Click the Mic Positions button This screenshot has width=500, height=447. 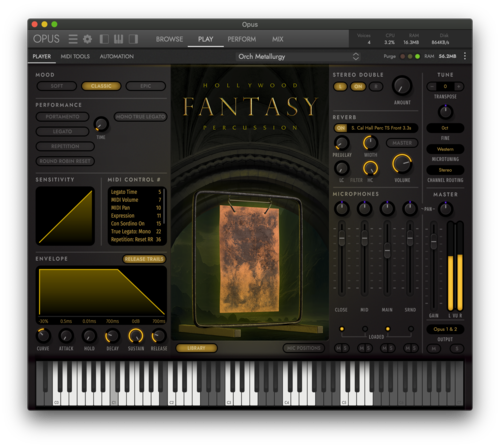click(x=303, y=348)
